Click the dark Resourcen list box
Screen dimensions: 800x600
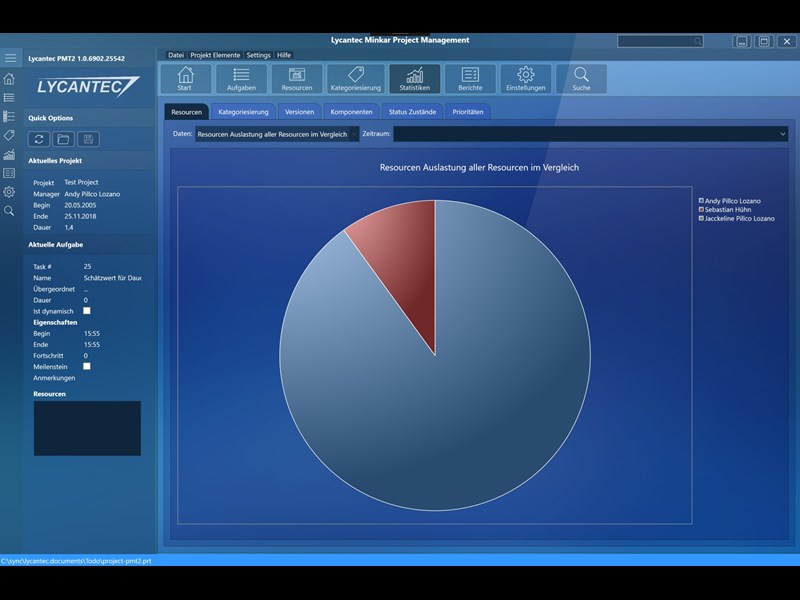pyautogui.click(x=87, y=428)
